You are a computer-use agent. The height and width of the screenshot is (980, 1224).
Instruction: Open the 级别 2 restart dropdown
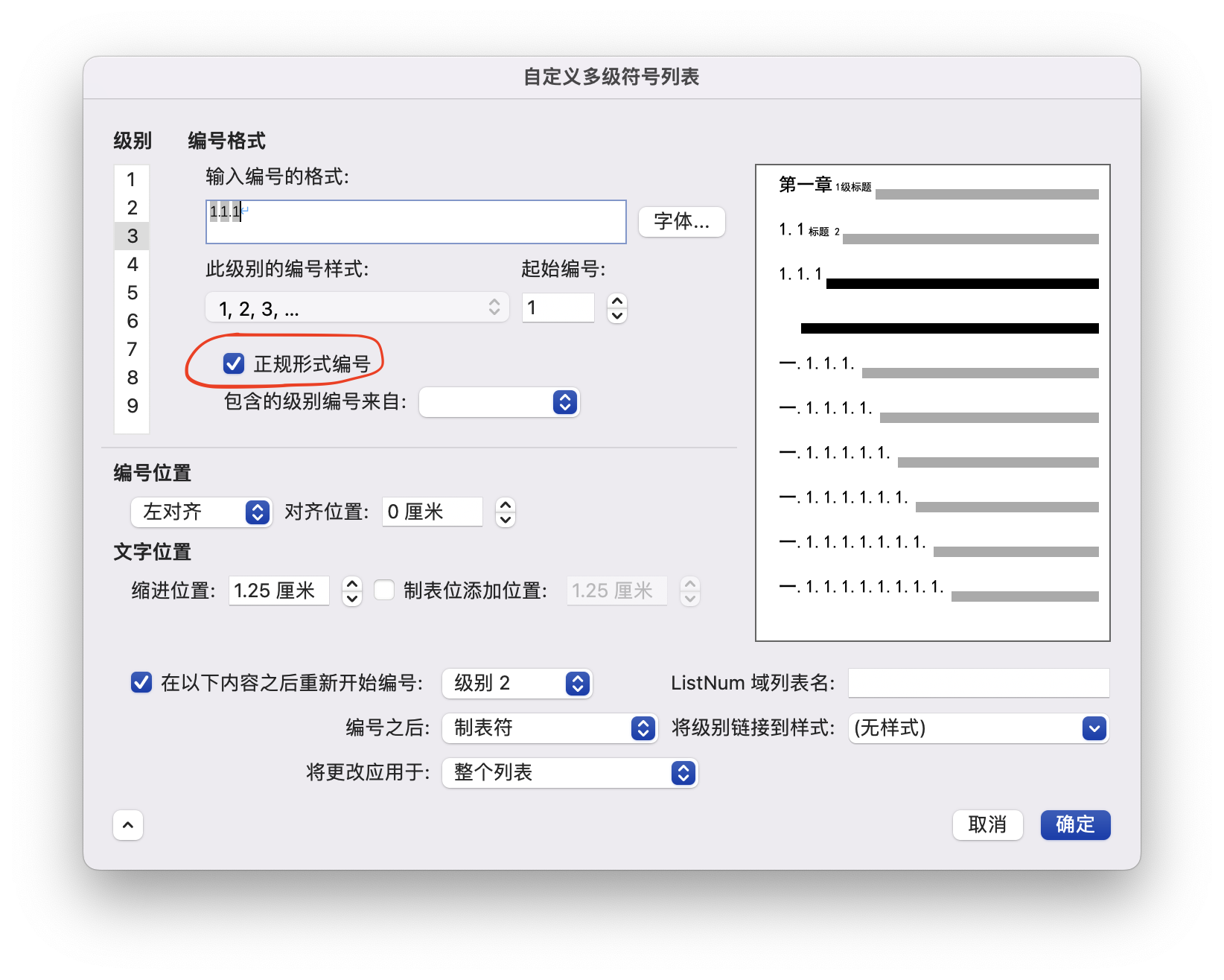(517, 684)
